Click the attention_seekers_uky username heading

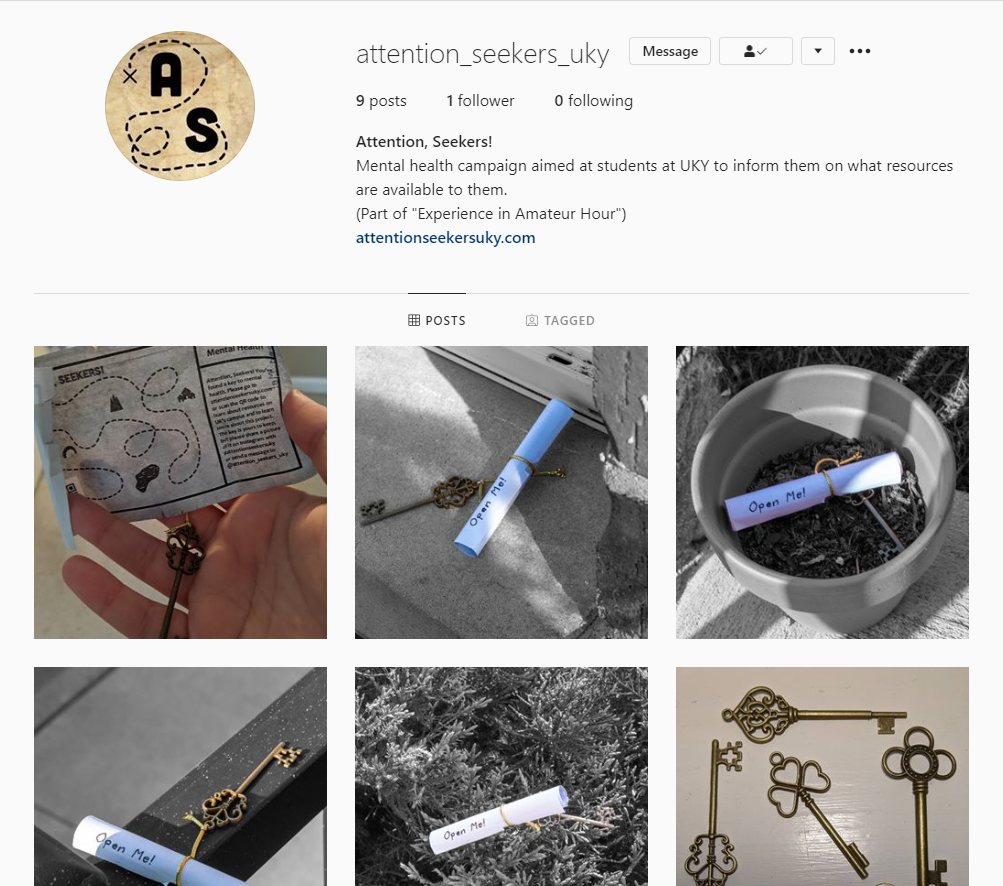(482, 54)
